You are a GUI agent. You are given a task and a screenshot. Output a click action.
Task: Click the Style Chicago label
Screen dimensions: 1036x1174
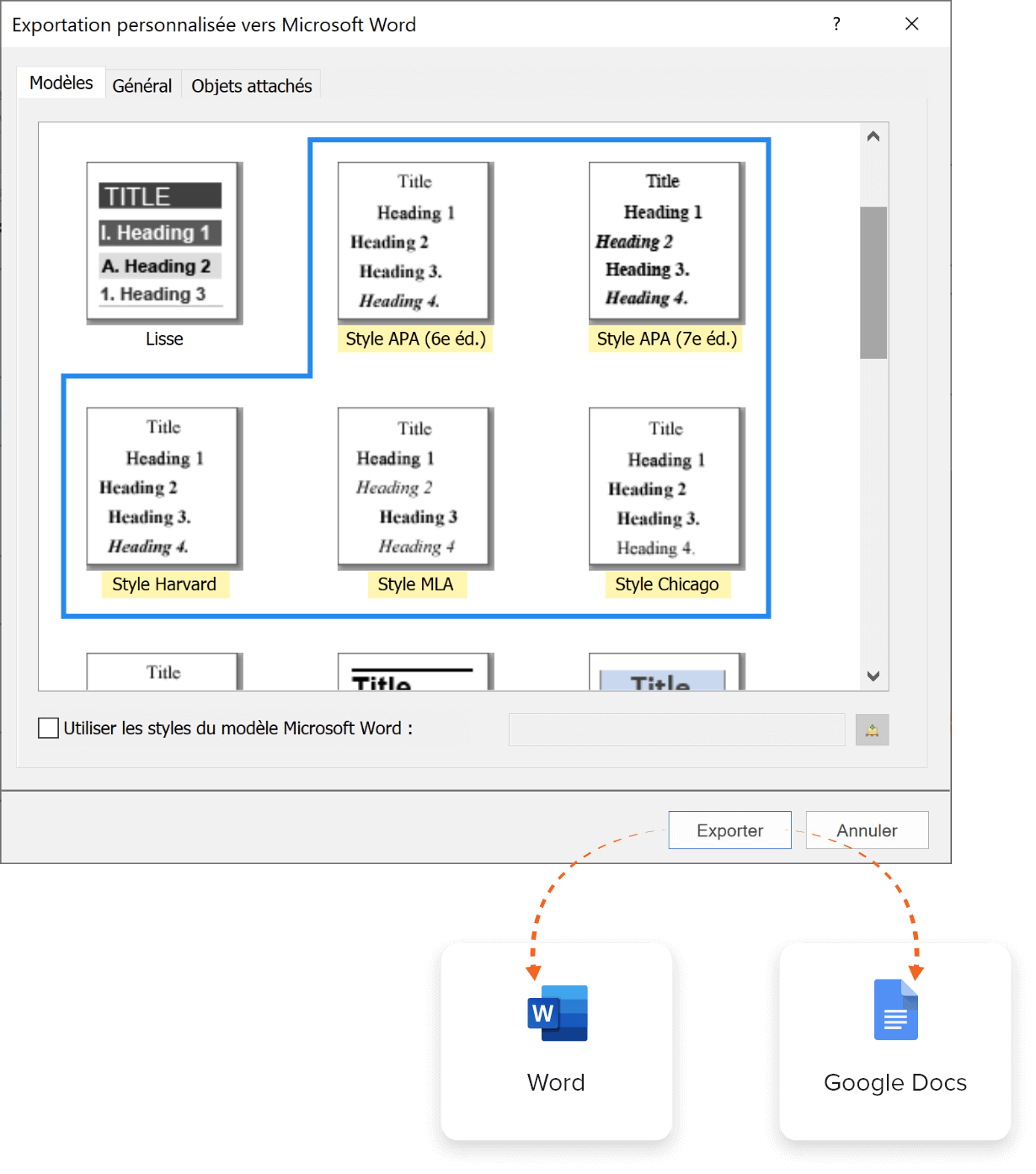tap(666, 584)
